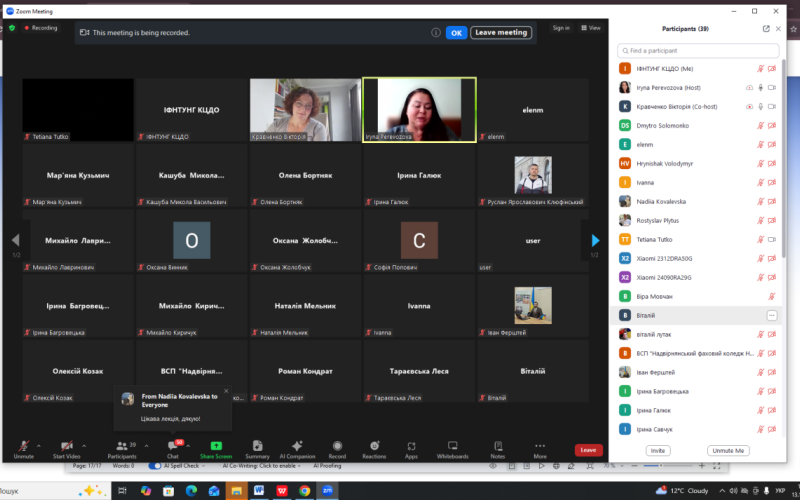The height and width of the screenshot is (500, 800).
Task: Select Кравченко Вікторія's video tile
Action: pyautogui.click(x=305, y=110)
